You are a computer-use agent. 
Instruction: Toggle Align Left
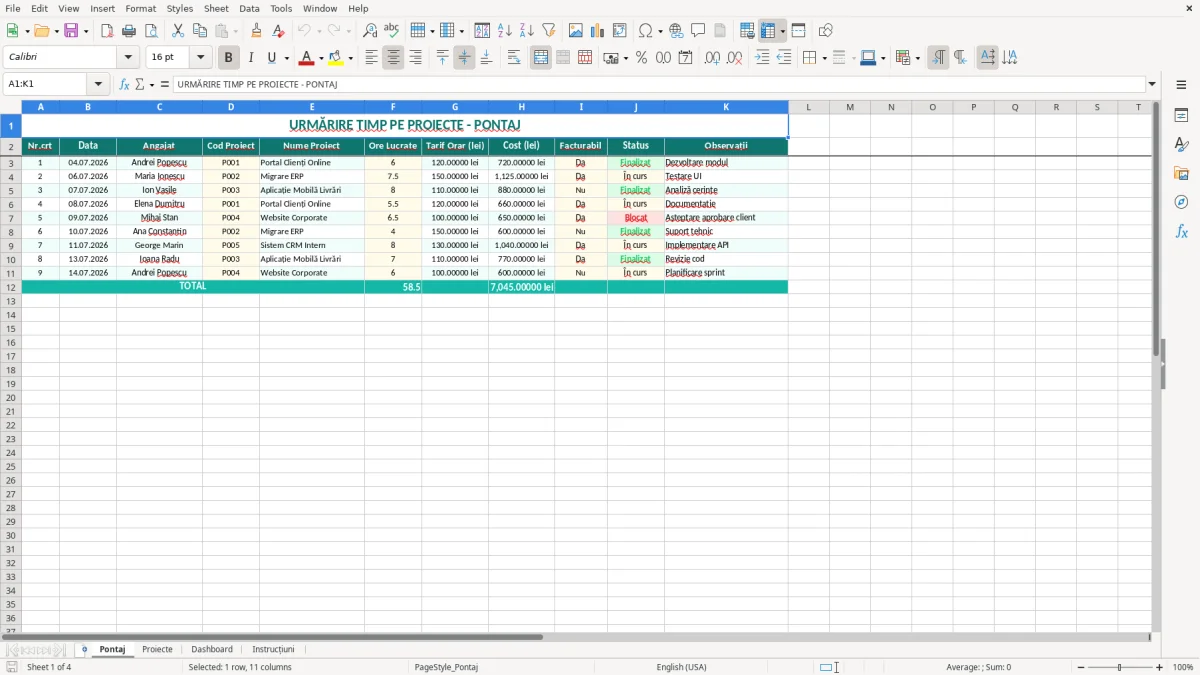pos(371,58)
